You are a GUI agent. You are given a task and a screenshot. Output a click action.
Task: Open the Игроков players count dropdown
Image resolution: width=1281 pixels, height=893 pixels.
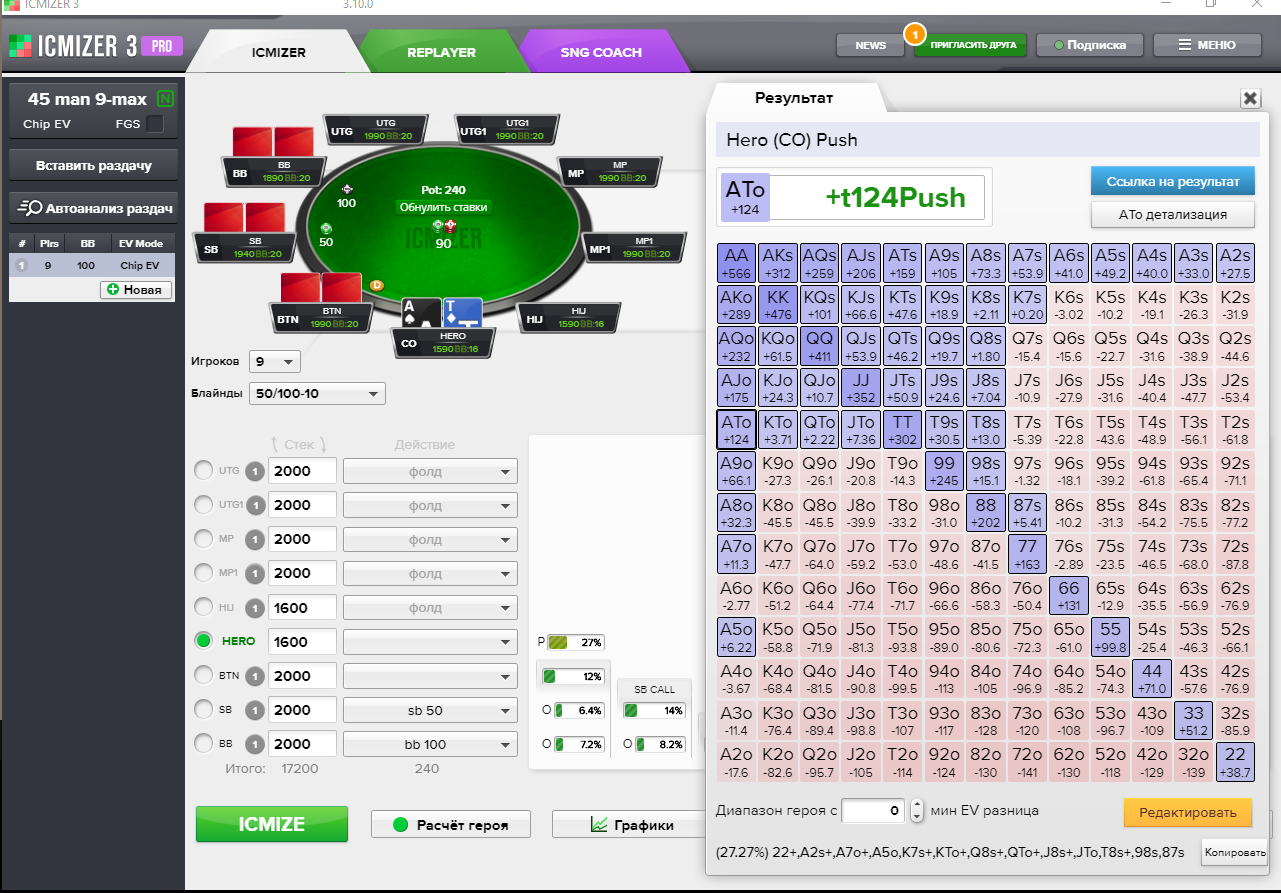274,361
